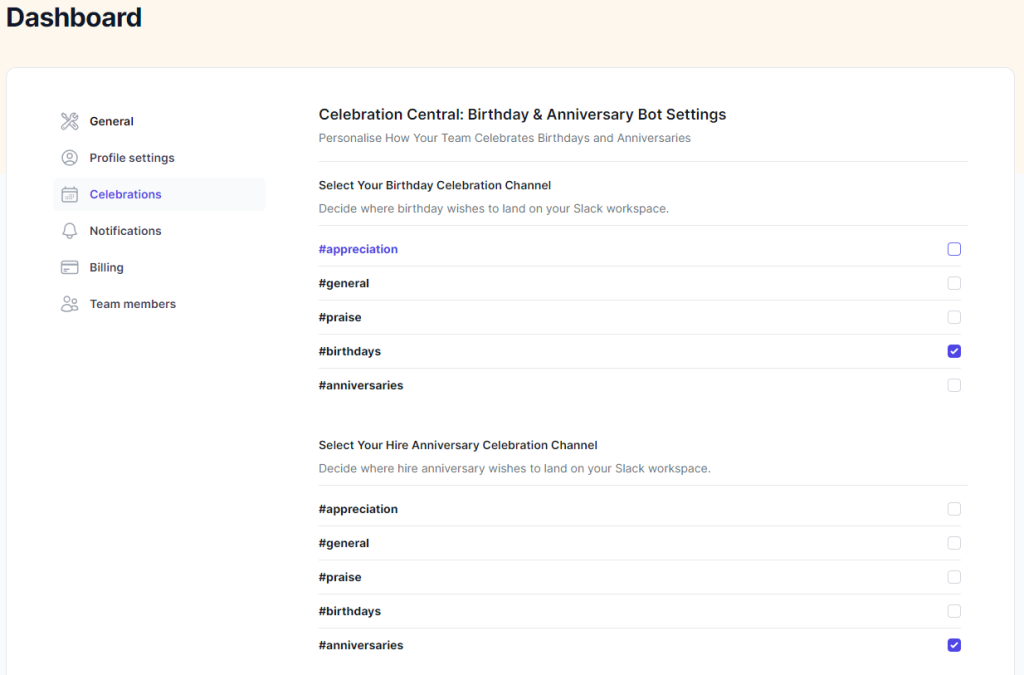Open Profile settings from sidebar
This screenshot has width=1024, height=675.
point(131,158)
